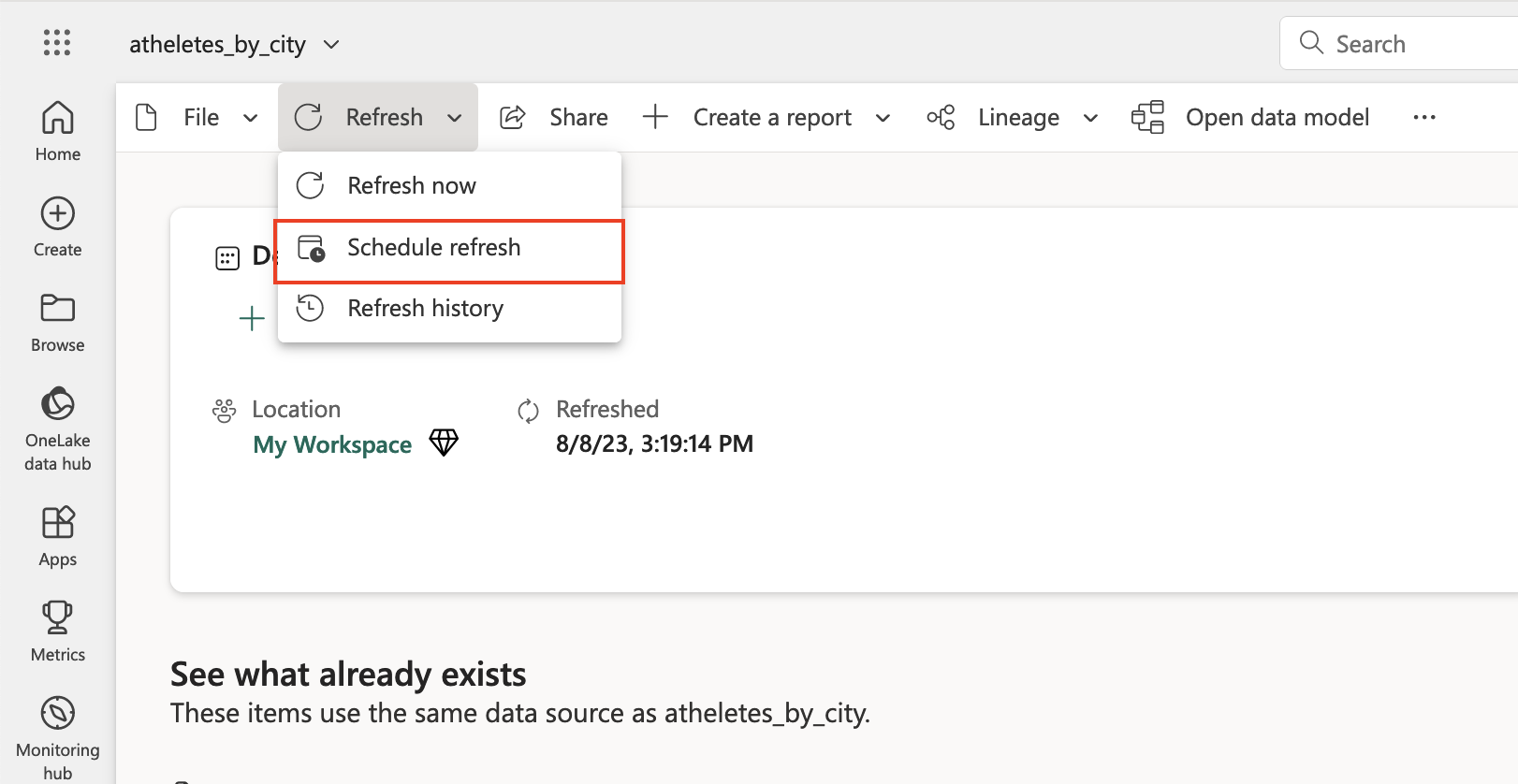Viewport: 1518px width, 784px height.
Task: Click the File document icon
Action: pyautogui.click(x=146, y=118)
